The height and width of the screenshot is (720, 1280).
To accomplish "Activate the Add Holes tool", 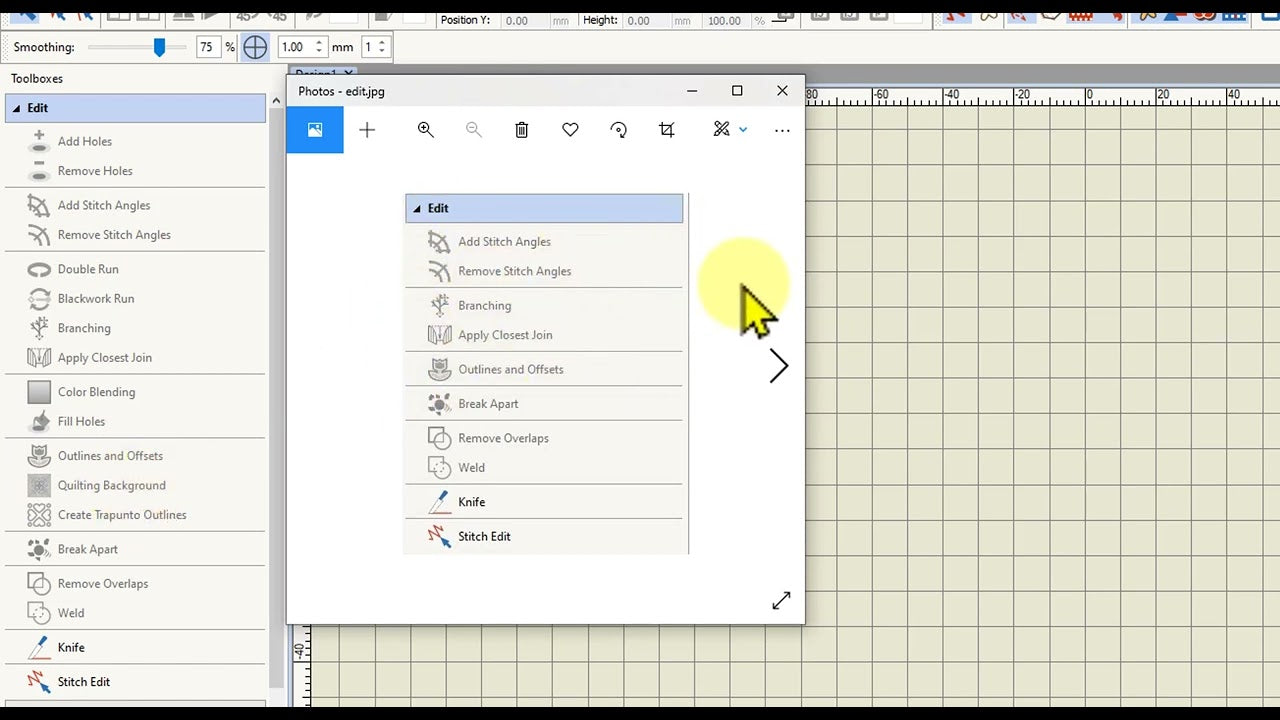I will (85, 141).
